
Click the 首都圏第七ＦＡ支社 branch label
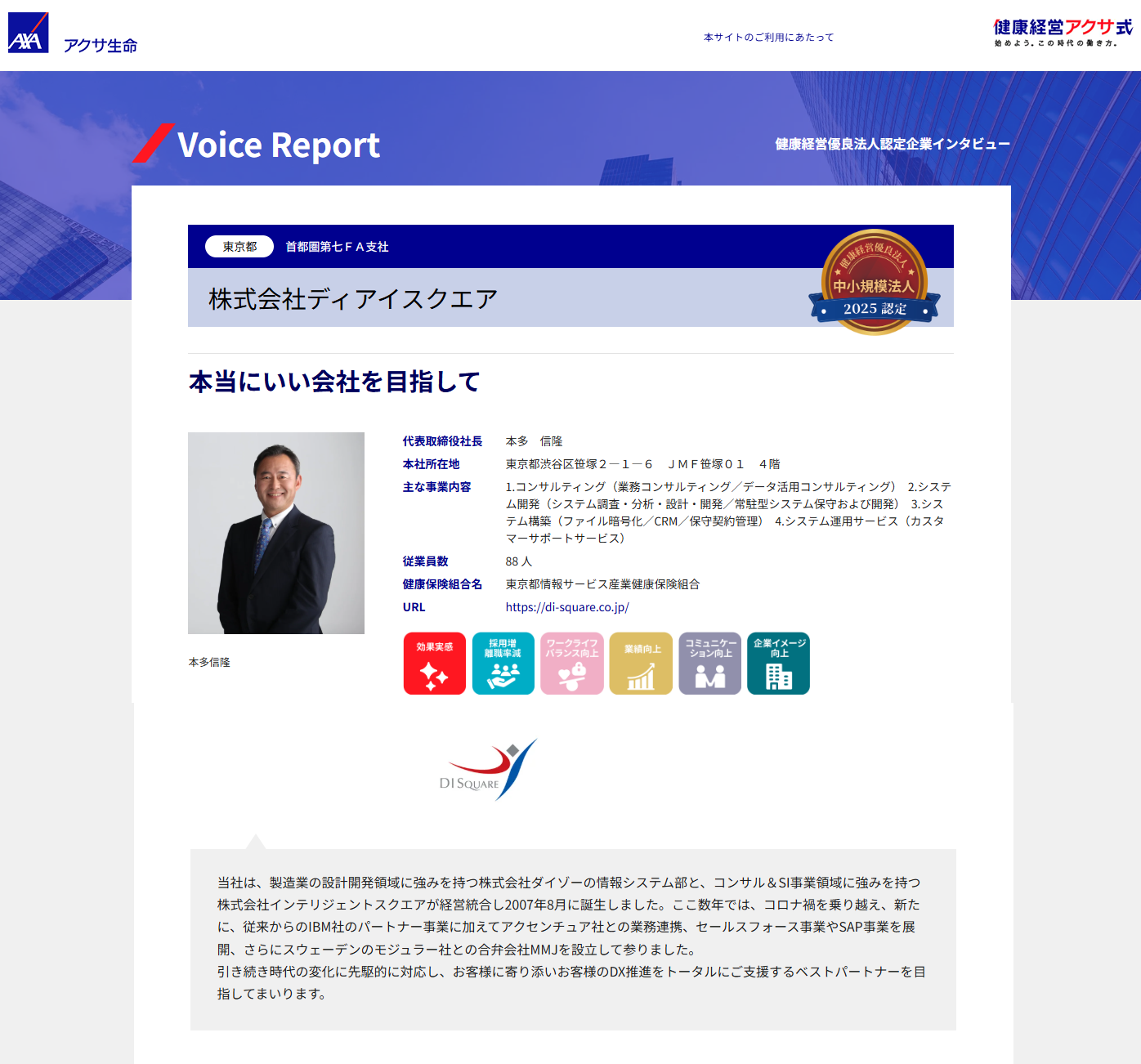pyautogui.click(x=337, y=247)
